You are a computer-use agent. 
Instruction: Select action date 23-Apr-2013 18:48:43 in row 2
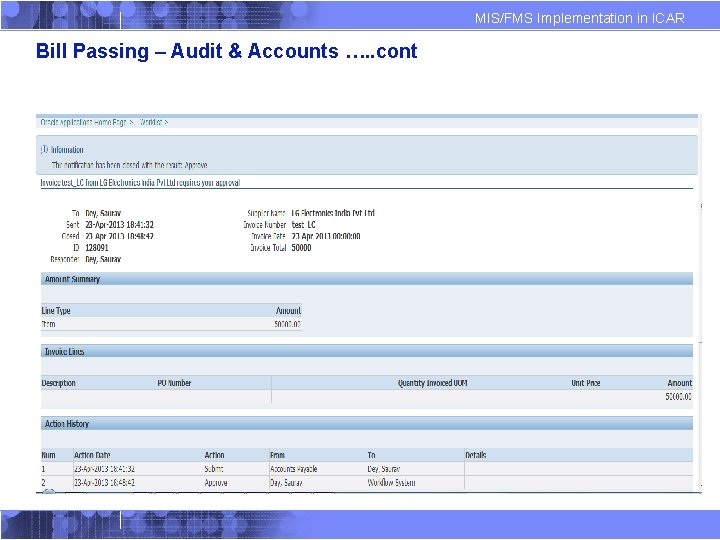(x=104, y=483)
